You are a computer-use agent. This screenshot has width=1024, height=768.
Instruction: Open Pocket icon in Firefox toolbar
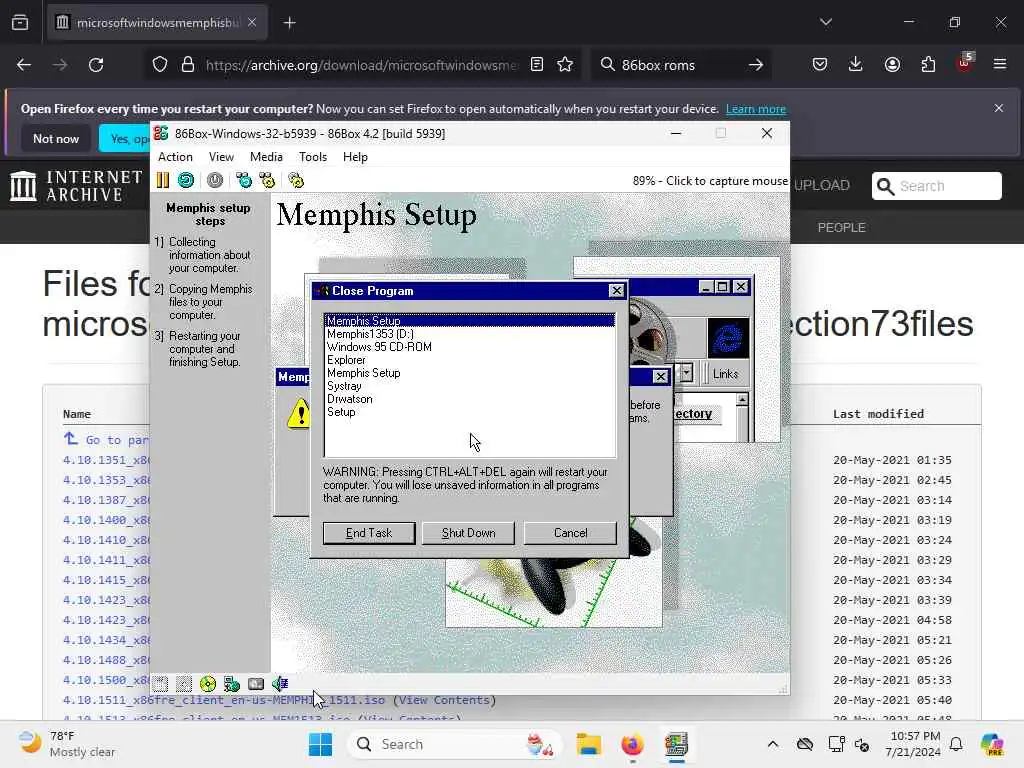(x=820, y=65)
